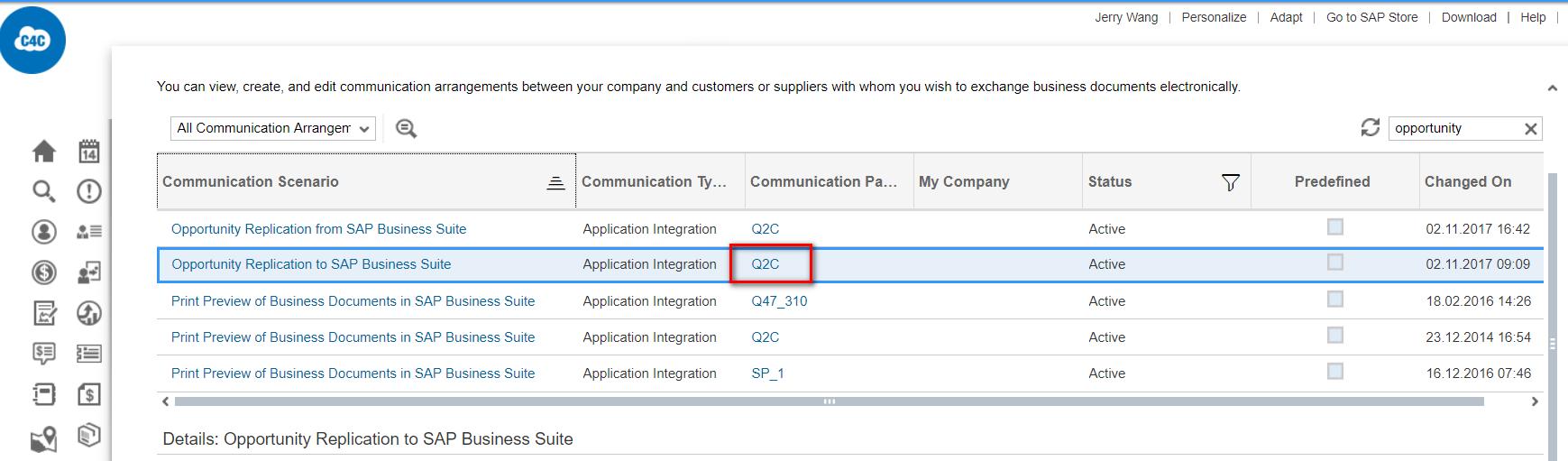Click the refresh icon beside search field
The image size is (1568, 461).
tap(1370, 128)
